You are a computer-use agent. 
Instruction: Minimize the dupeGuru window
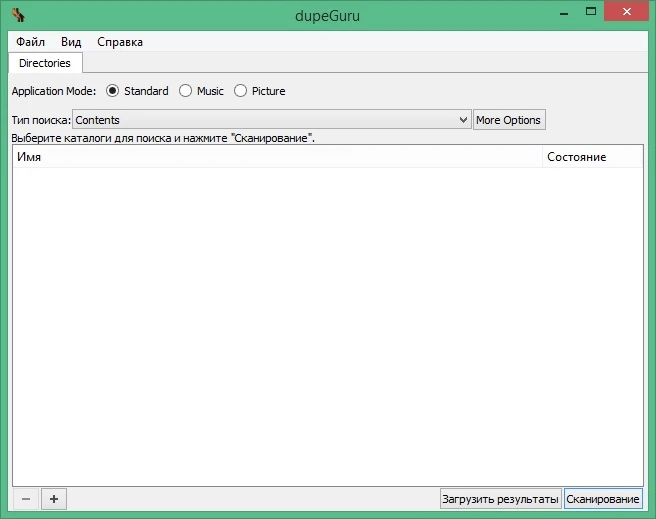[x=564, y=13]
